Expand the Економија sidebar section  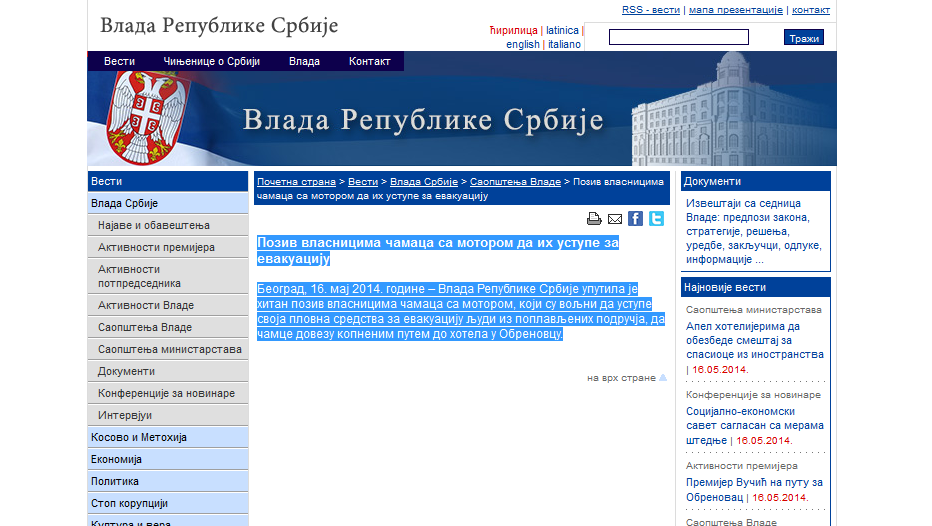pos(117,459)
